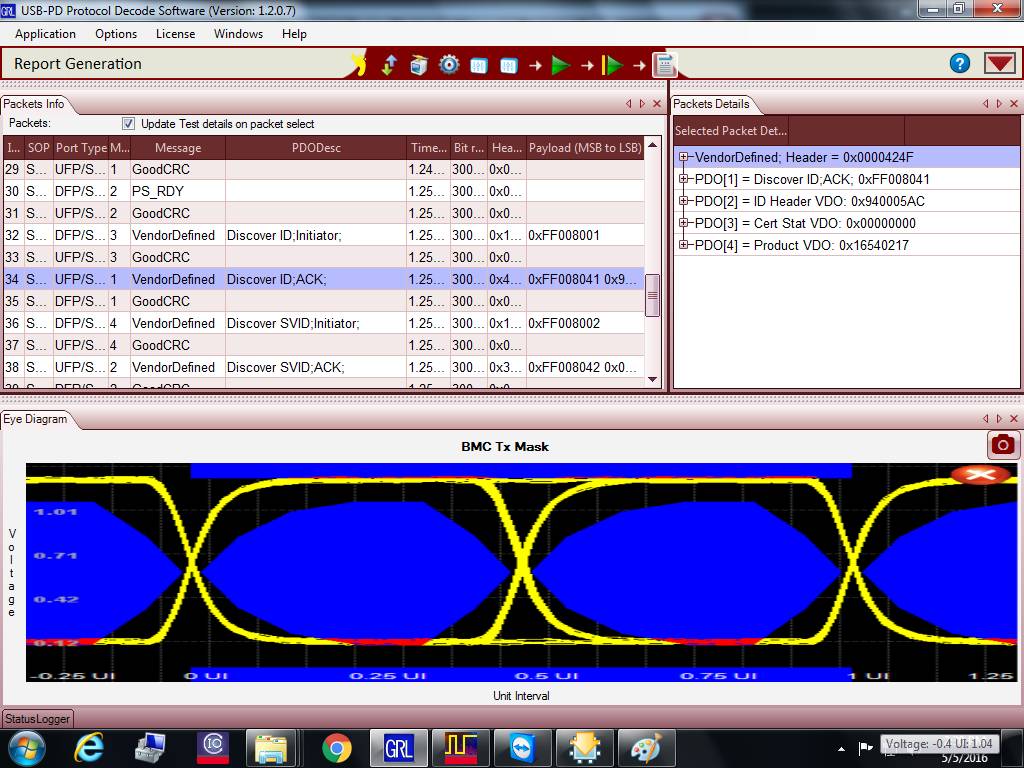Click the play icon with yellow bar

coord(613,65)
